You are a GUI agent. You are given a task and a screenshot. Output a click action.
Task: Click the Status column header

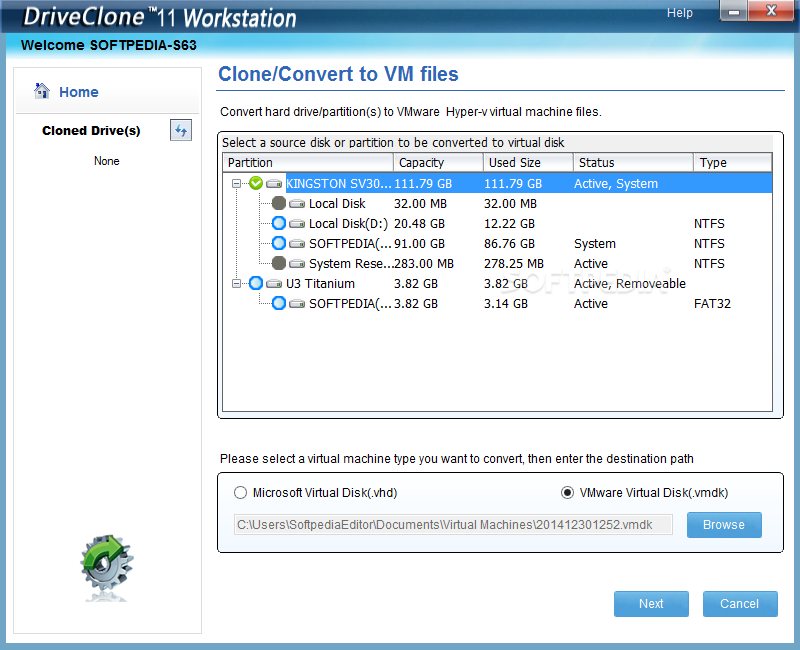point(633,162)
